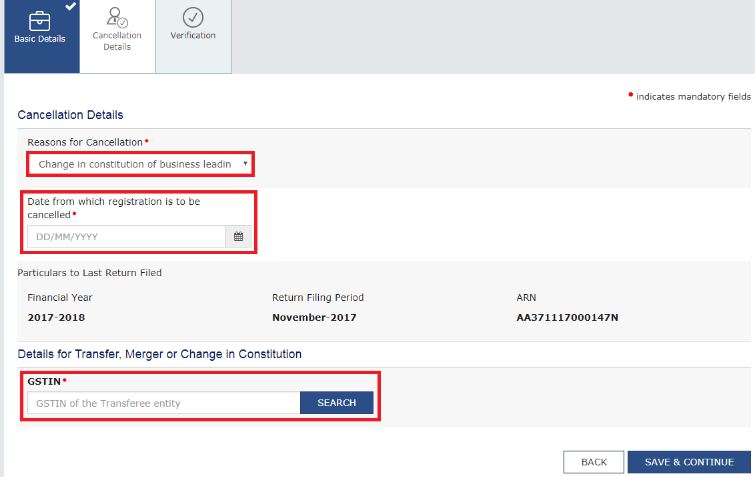This screenshot has height=477, width=755.
Task: Focus the DD/MM/YYYY date input field
Action: coord(126,237)
